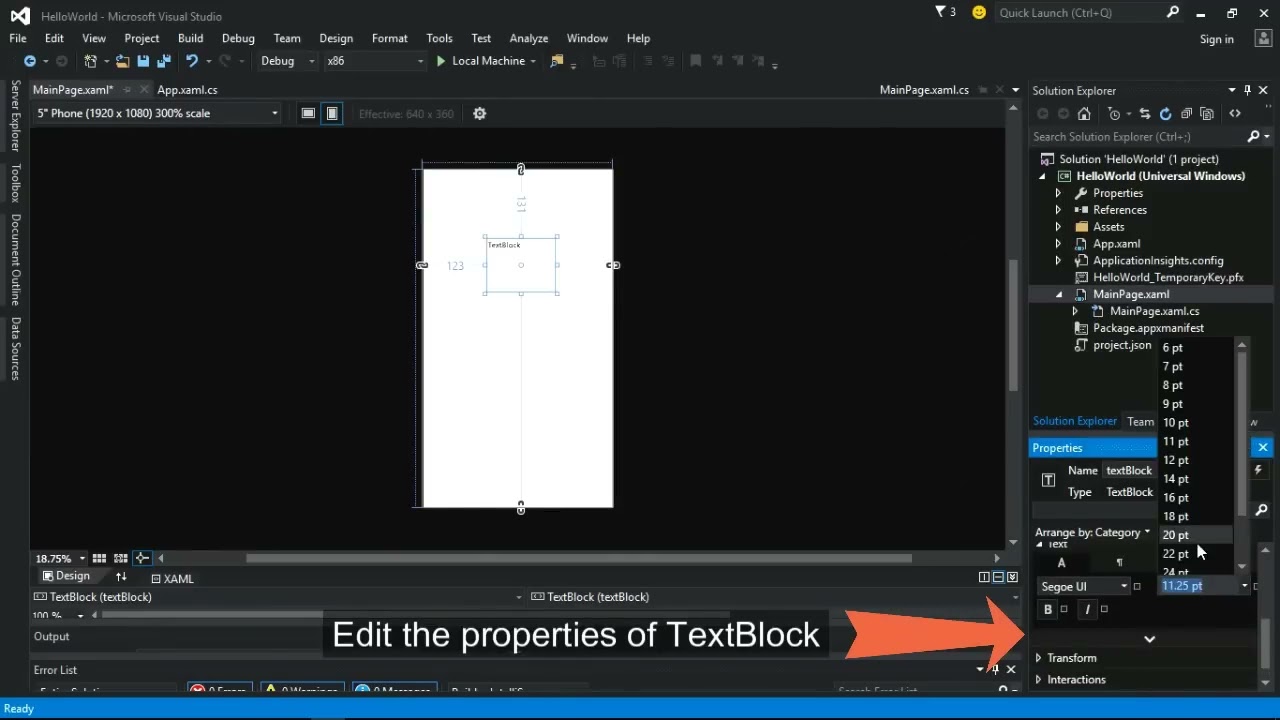Click the Home icon in Solution Explorer
This screenshot has width=1280, height=720.
1083,113
